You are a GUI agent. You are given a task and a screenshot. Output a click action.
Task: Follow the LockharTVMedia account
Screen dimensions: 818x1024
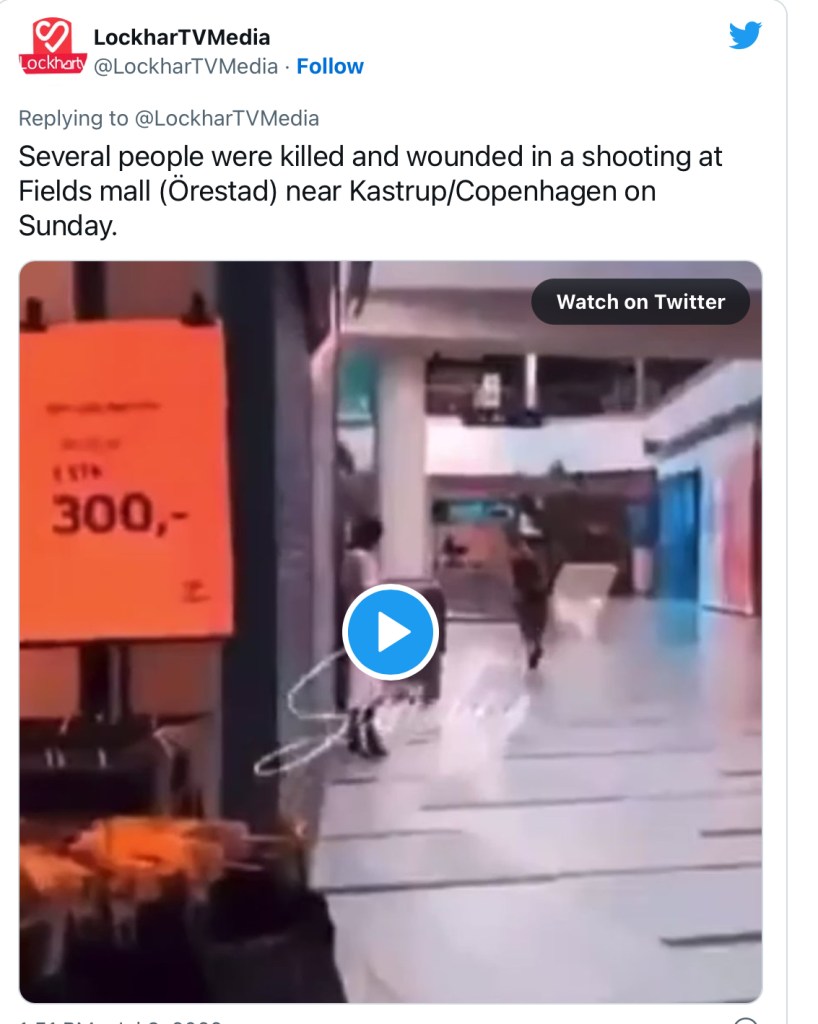click(x=330, y=66)
